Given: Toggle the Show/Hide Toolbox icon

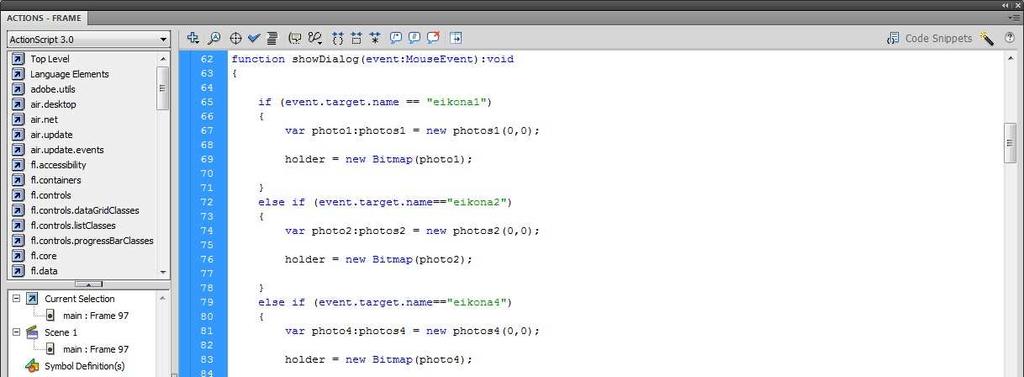Looking at the screenshot, I should point(456,38).
